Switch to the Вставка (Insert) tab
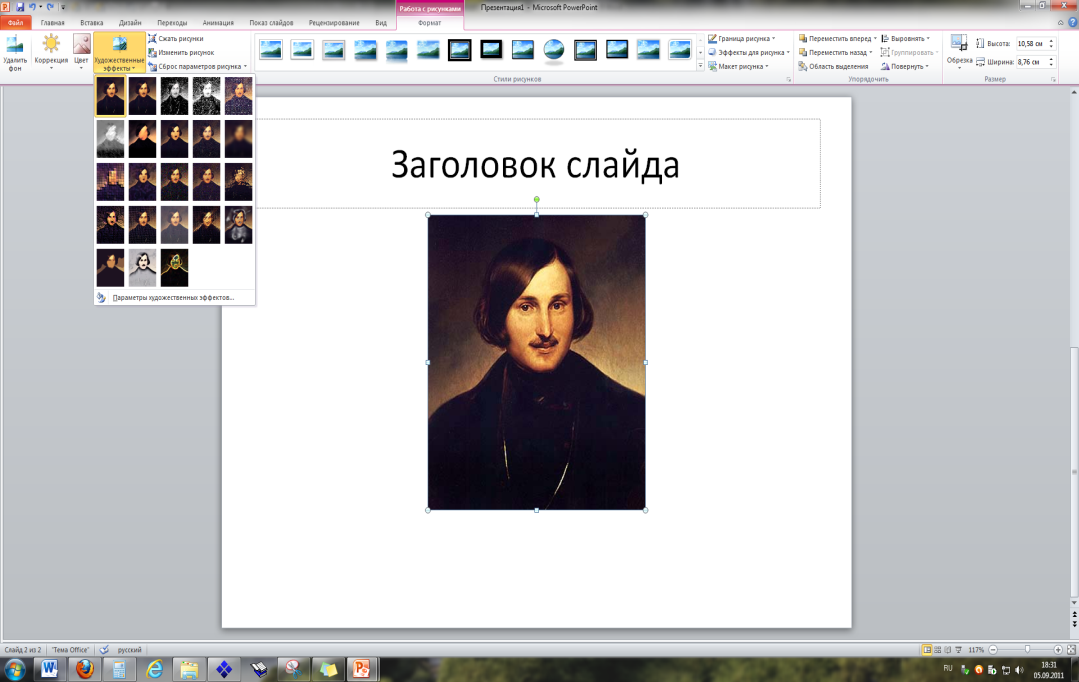This screenshot has width=1079, height=682. pos(92,23)
